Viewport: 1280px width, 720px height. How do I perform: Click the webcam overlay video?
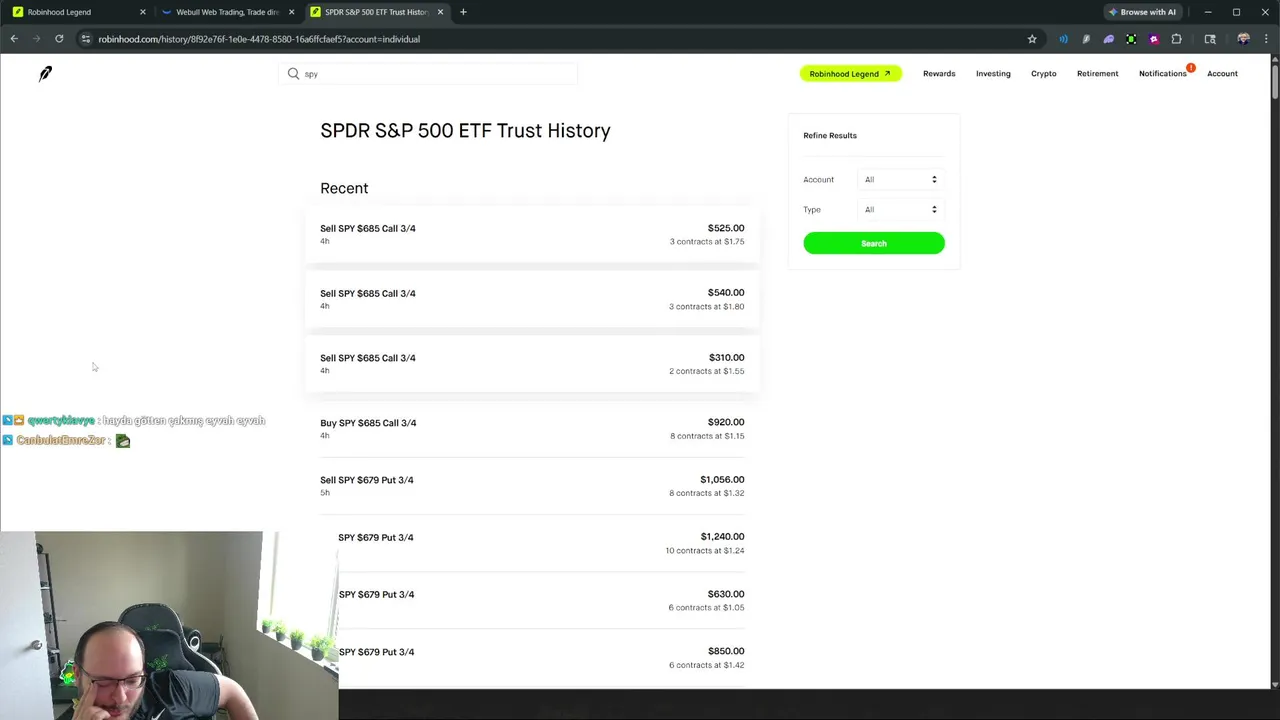[169, 625]
